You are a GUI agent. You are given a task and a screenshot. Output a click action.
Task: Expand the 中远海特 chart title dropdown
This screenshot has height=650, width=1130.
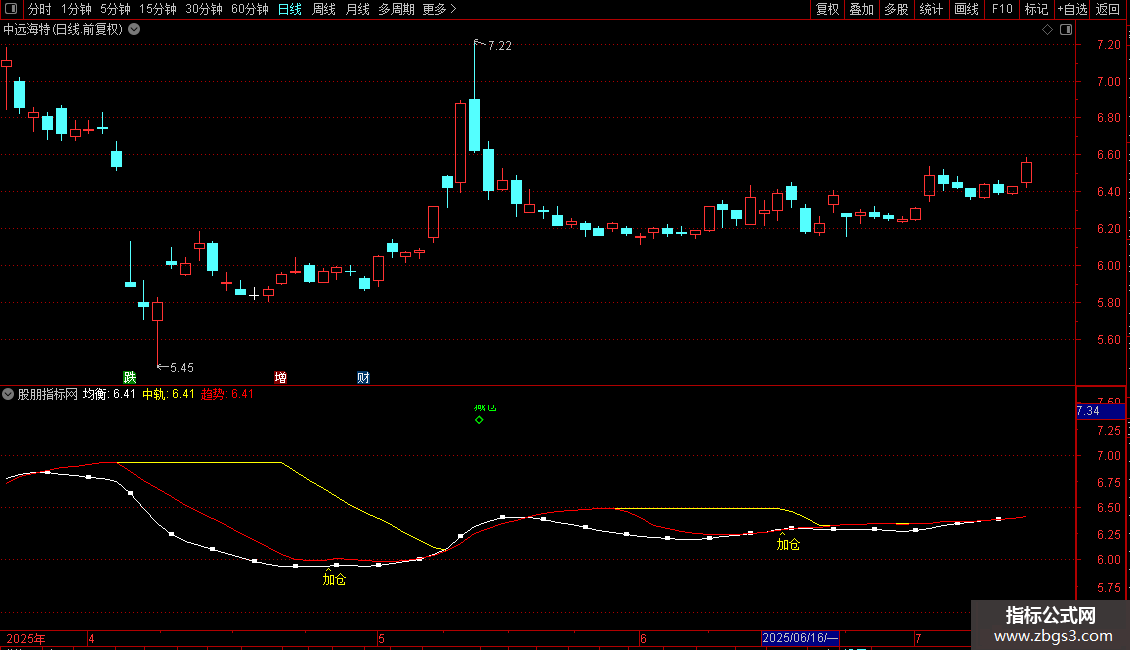click(134, 29)
